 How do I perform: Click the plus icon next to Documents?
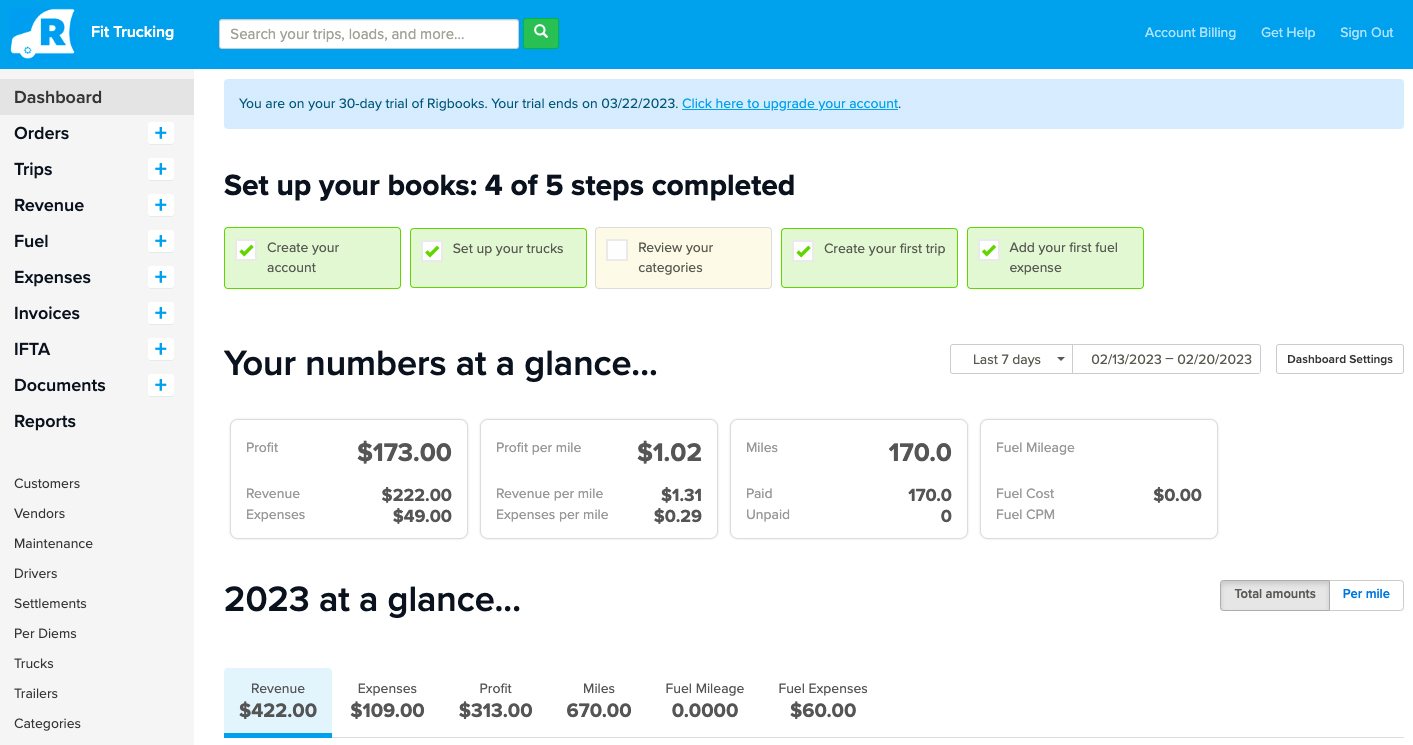(x=160, y=385)
